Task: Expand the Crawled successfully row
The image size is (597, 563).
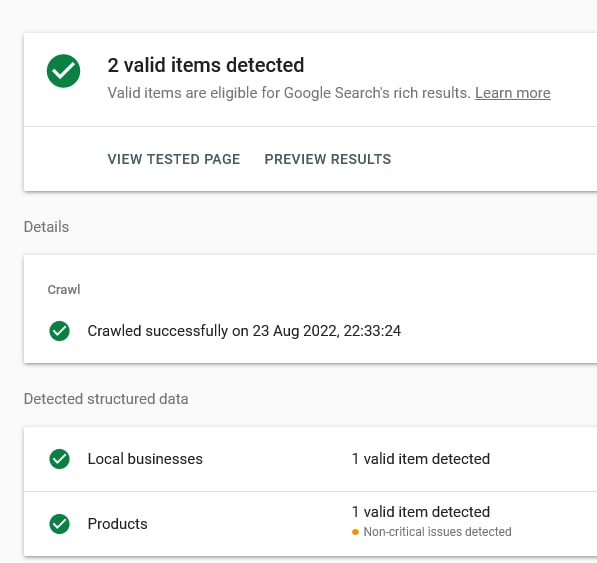Action: pos(310,331)
